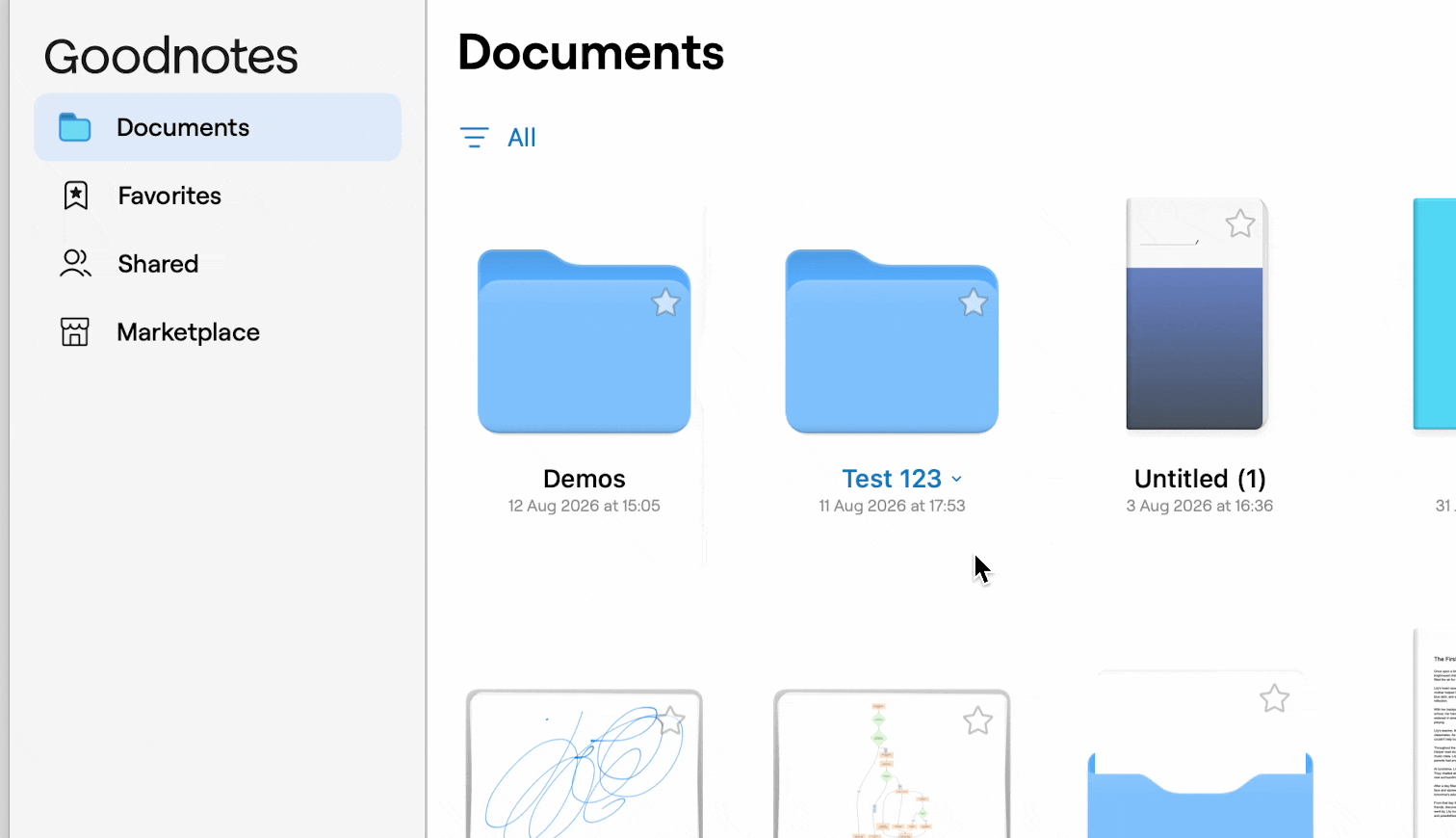Click the Goodnotes app title
The image size is (1456, 838).
tap(171, 56)
